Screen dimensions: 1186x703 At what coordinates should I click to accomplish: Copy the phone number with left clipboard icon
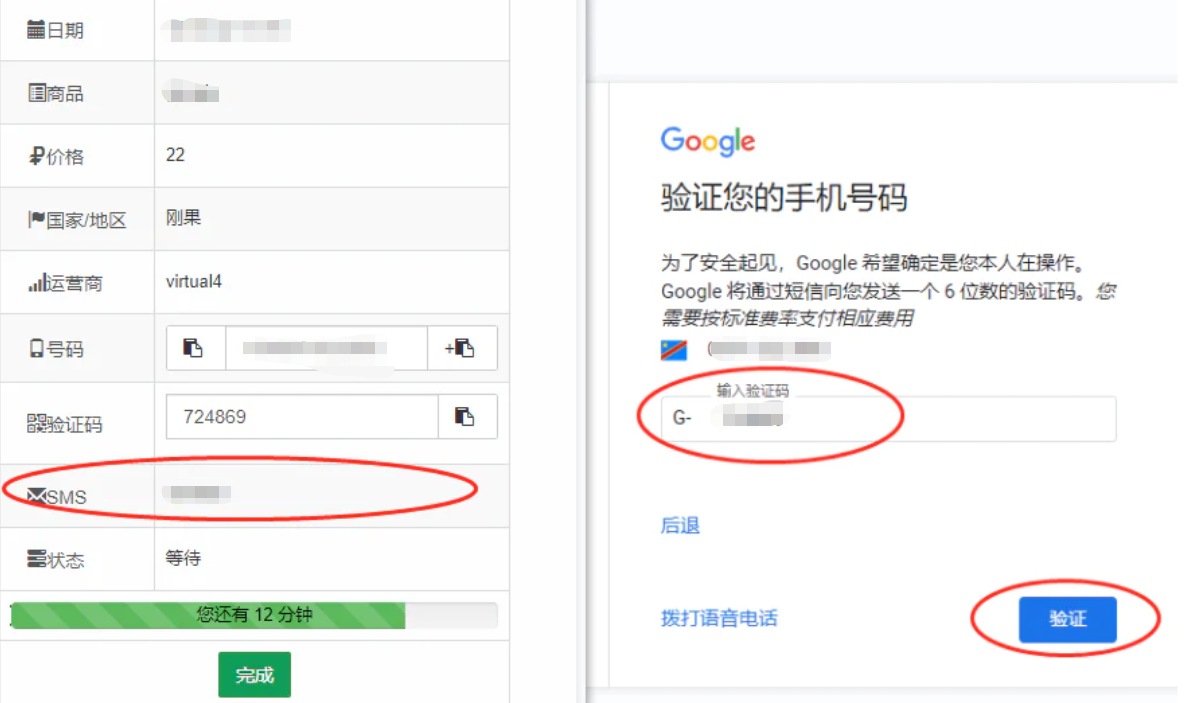[195, 348]
